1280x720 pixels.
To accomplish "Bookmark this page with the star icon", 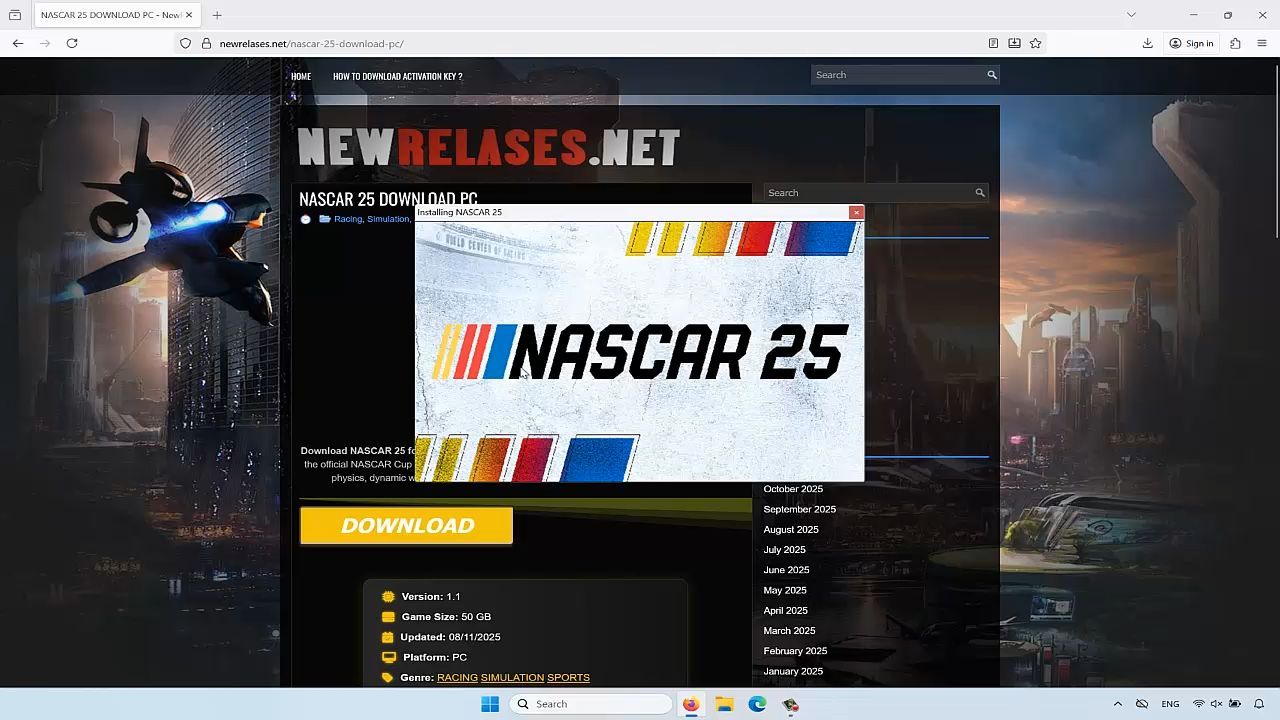I will coord(1036,43).
